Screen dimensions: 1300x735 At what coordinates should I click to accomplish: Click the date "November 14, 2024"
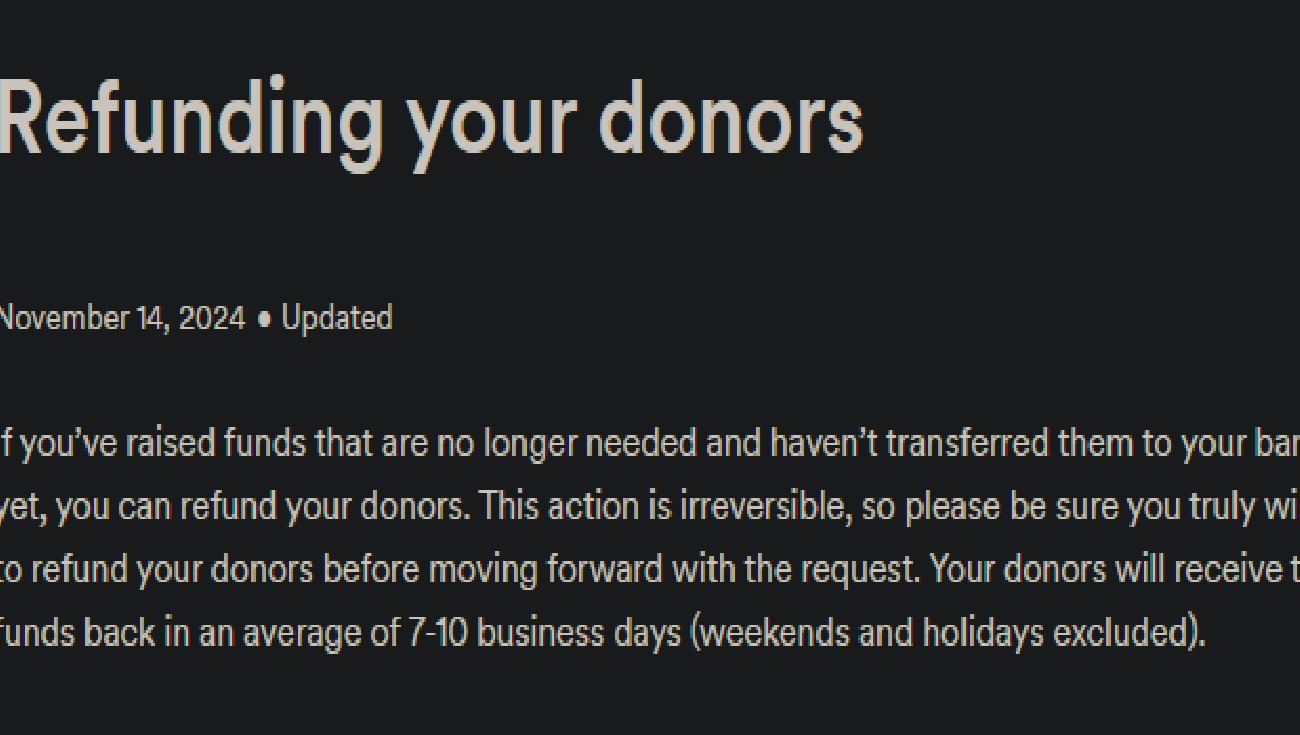121,318
